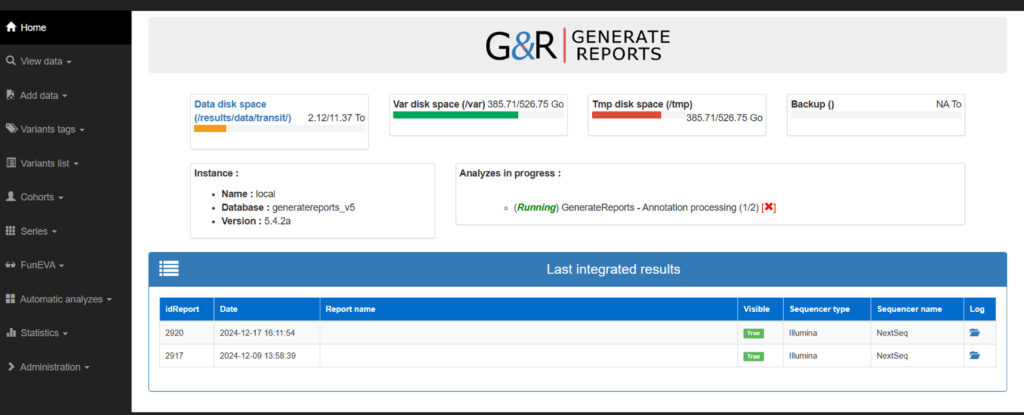Open log folder for report 2917
This screenshot has width=1024, height=415.
(x=974, y=356)
